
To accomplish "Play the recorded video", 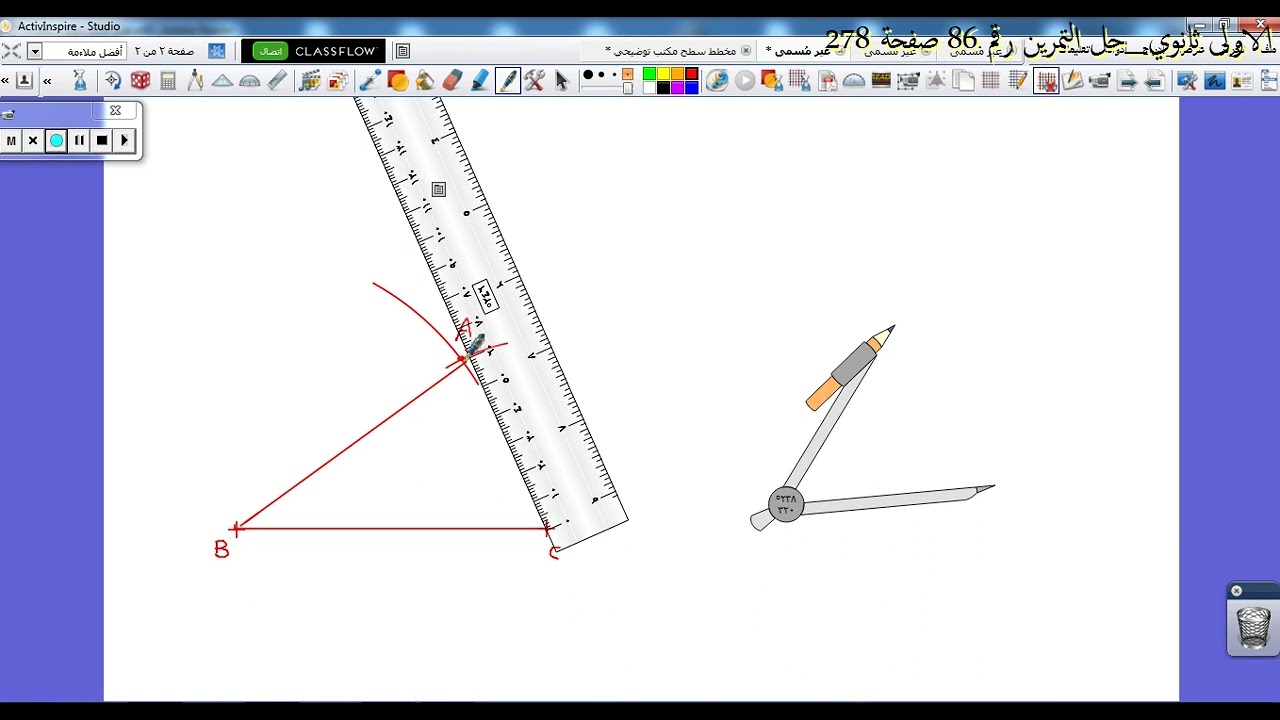I will point(124,141).
